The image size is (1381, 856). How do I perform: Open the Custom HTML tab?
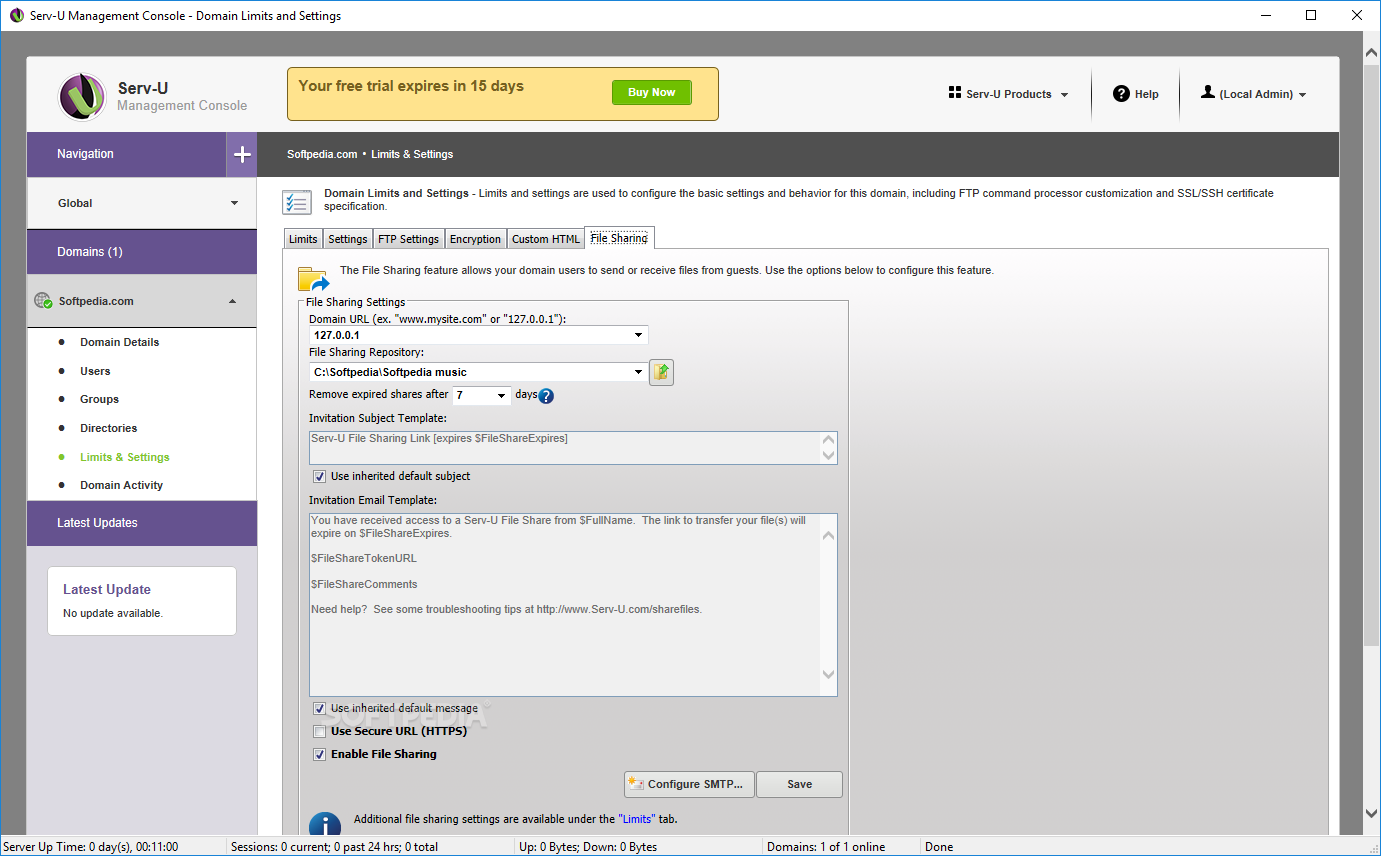click(545, 239)
